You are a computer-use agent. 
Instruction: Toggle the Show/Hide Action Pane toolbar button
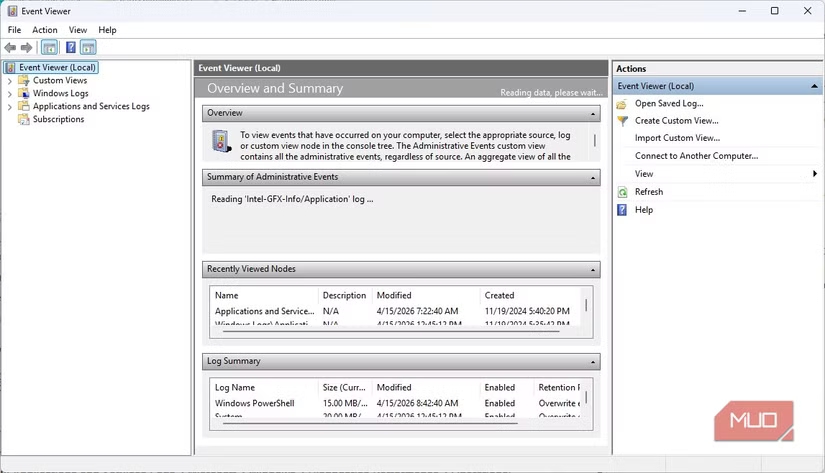click(x=88, y=47)
